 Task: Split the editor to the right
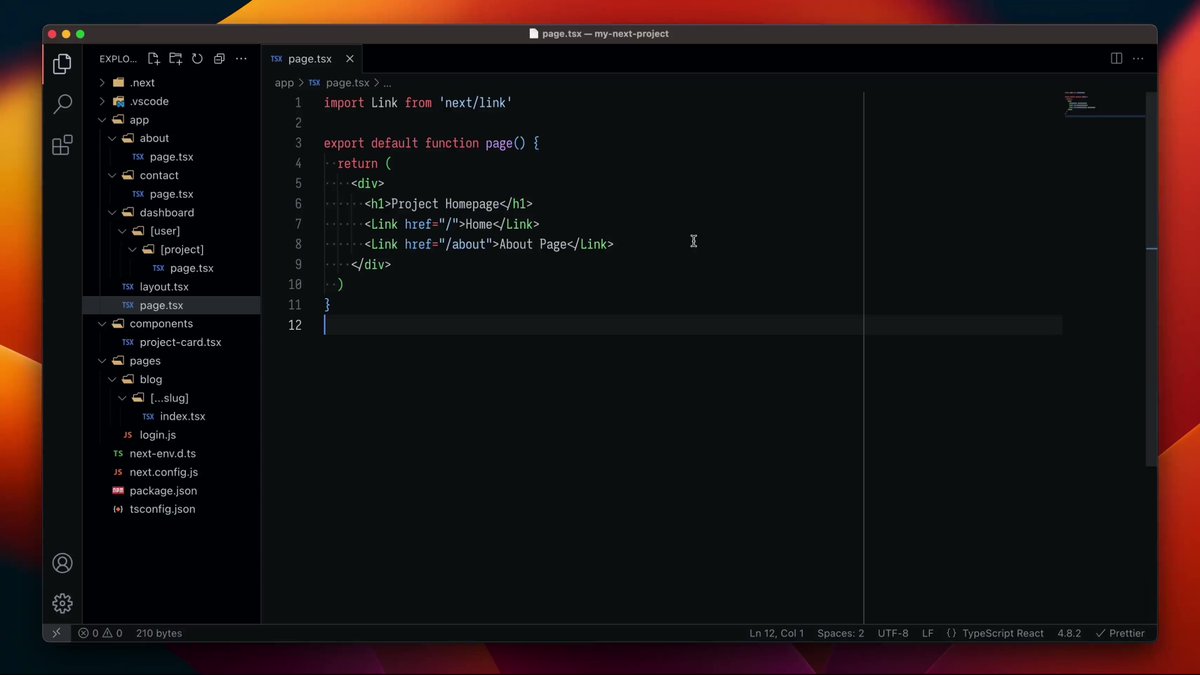coord(1116,59)
